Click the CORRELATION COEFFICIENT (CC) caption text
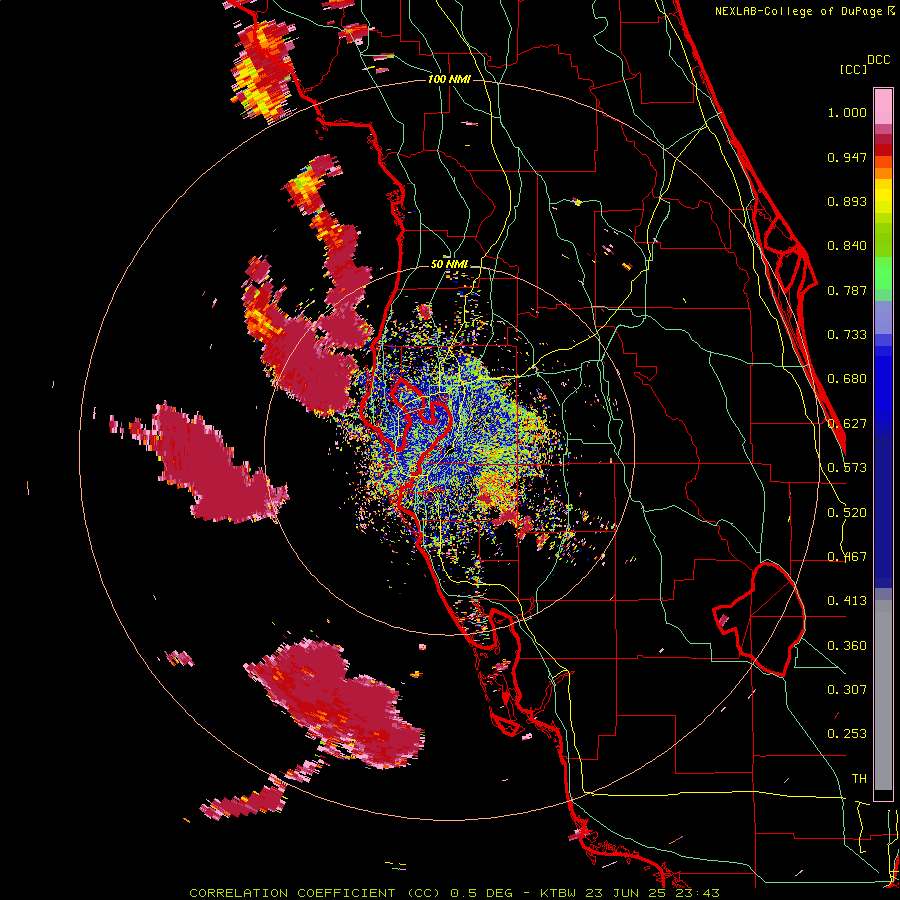 (316, 893)
